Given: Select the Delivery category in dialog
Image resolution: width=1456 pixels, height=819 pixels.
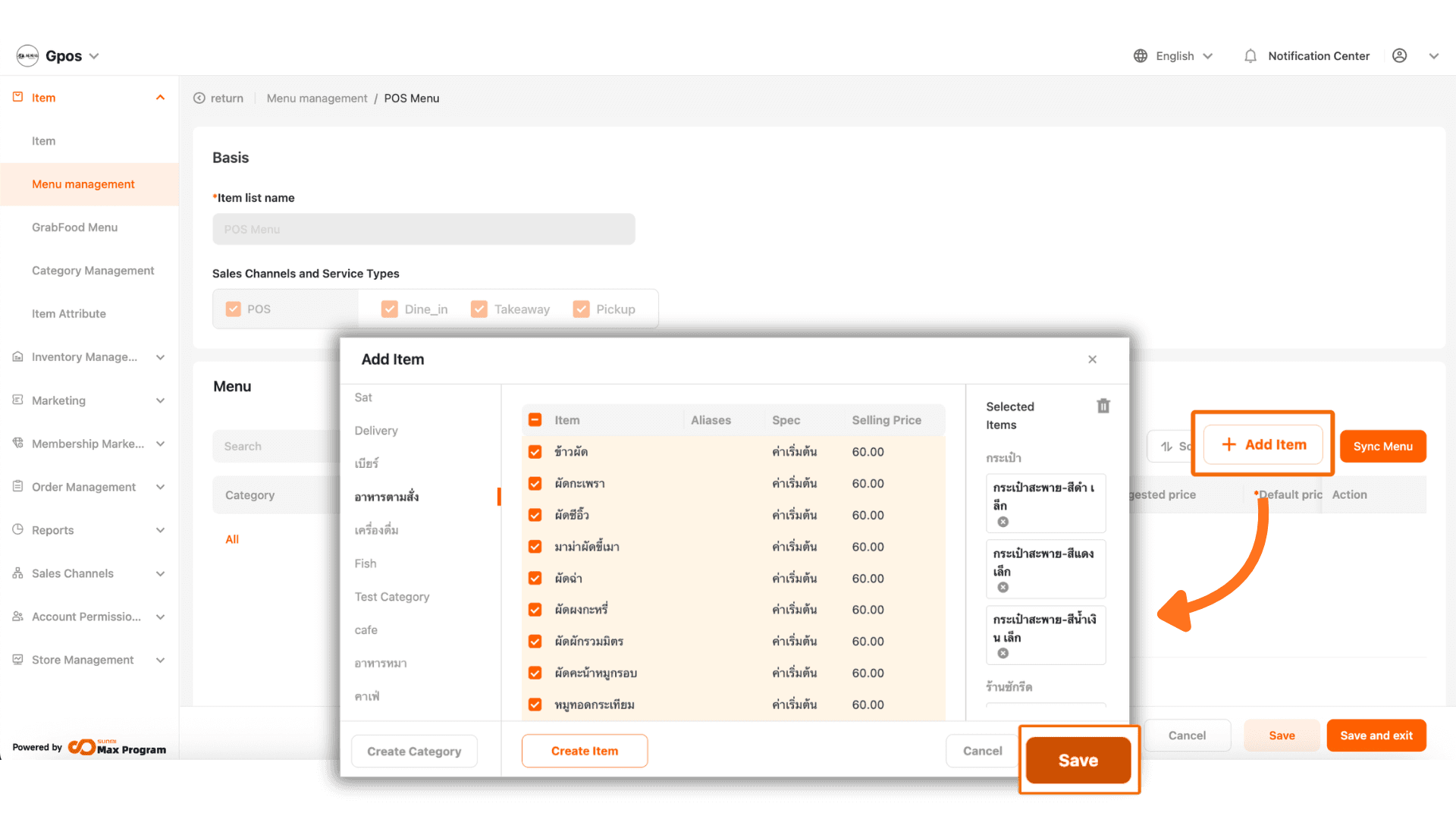Looking at the screenshot, I should (x=376, y=431).
